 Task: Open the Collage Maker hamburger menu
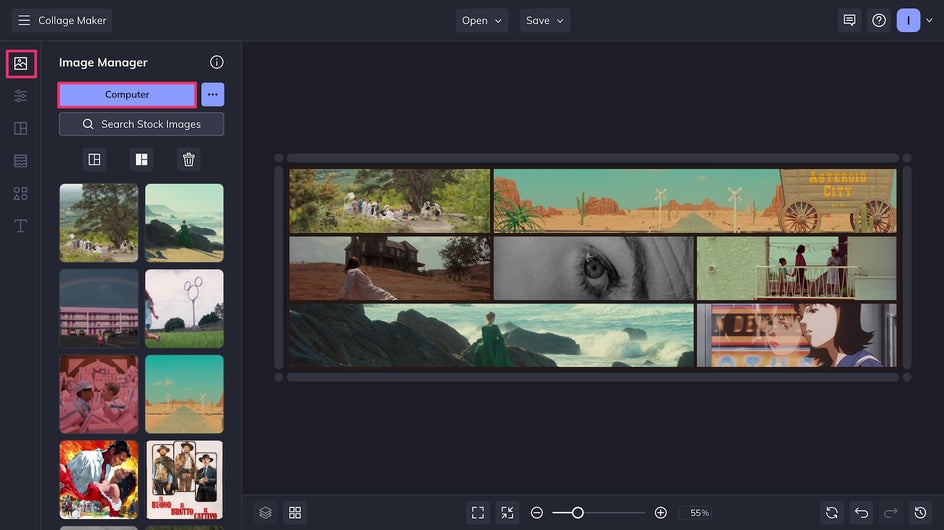click(24, 20)
